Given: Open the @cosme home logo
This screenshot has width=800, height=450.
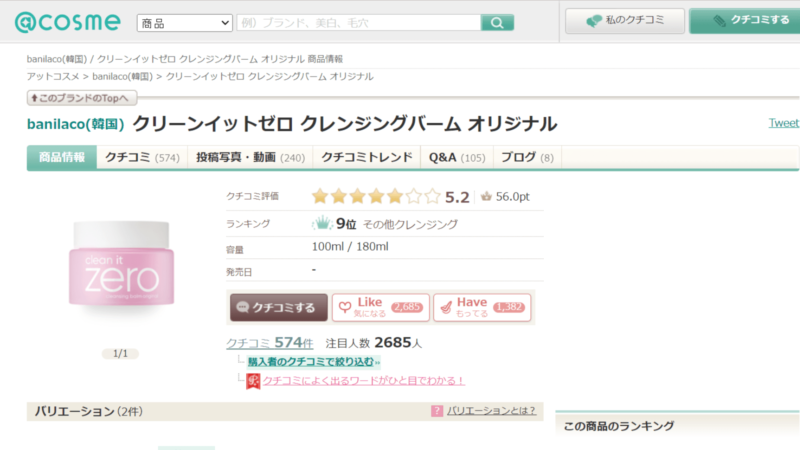Looking at the screenshot, I should pos(67,22).
